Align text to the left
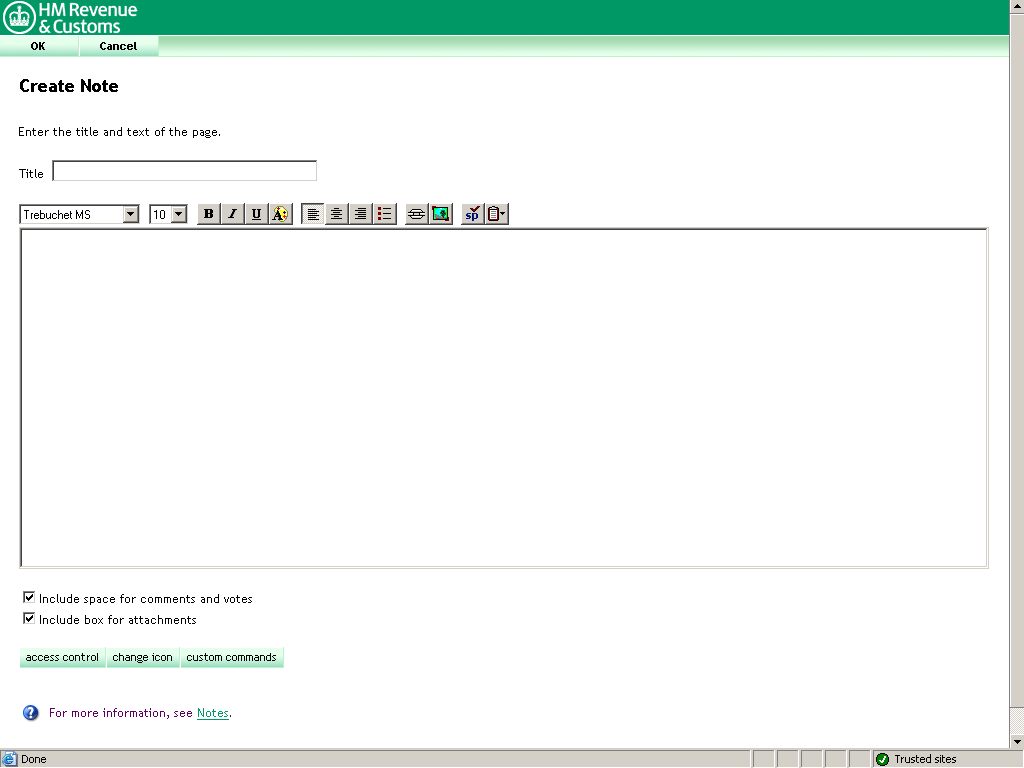1024x768 pixels. 313,214
